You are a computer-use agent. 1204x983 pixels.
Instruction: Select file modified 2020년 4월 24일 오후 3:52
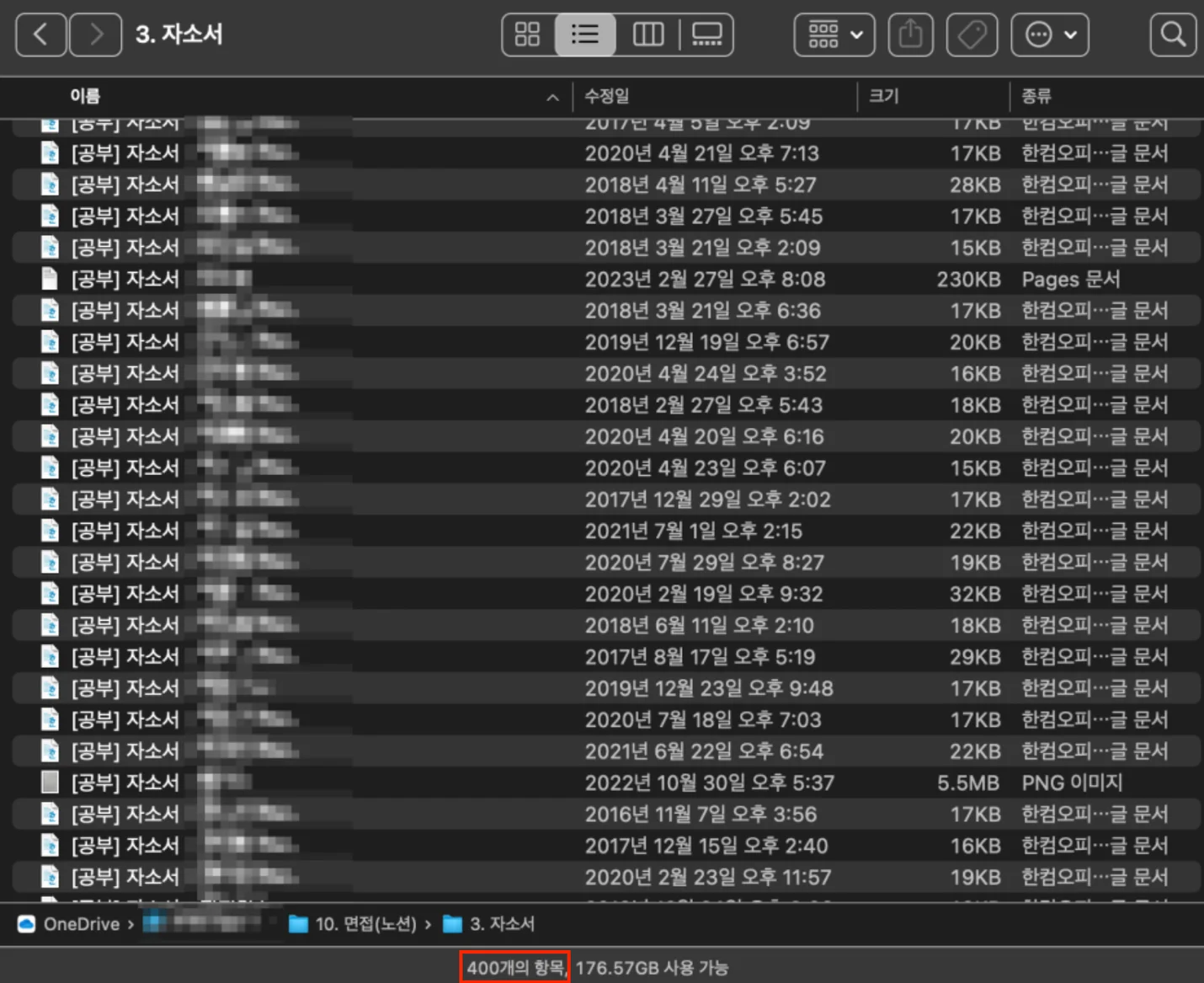606,373
